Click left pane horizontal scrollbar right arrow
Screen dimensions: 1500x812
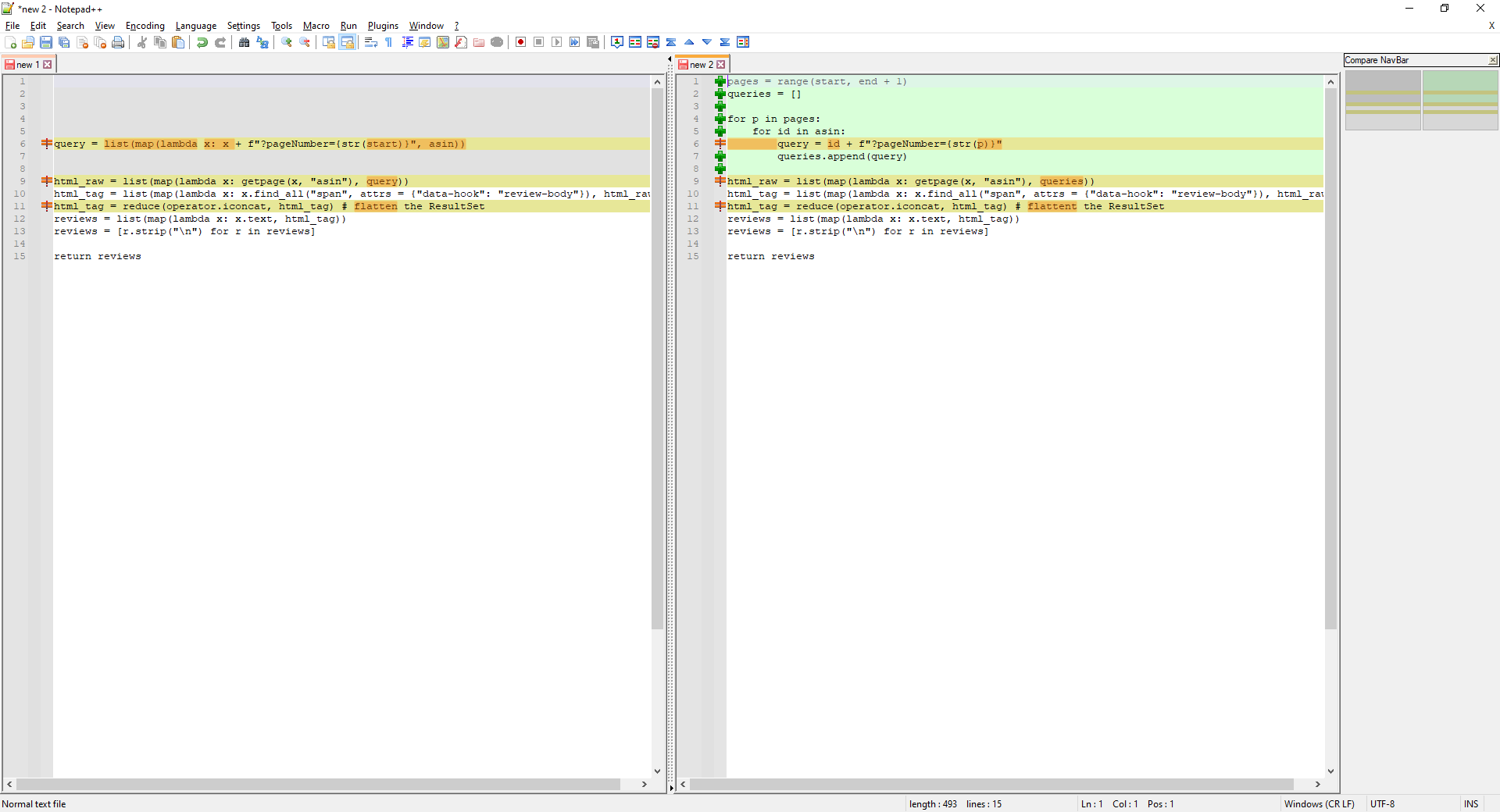pos(645,784)
